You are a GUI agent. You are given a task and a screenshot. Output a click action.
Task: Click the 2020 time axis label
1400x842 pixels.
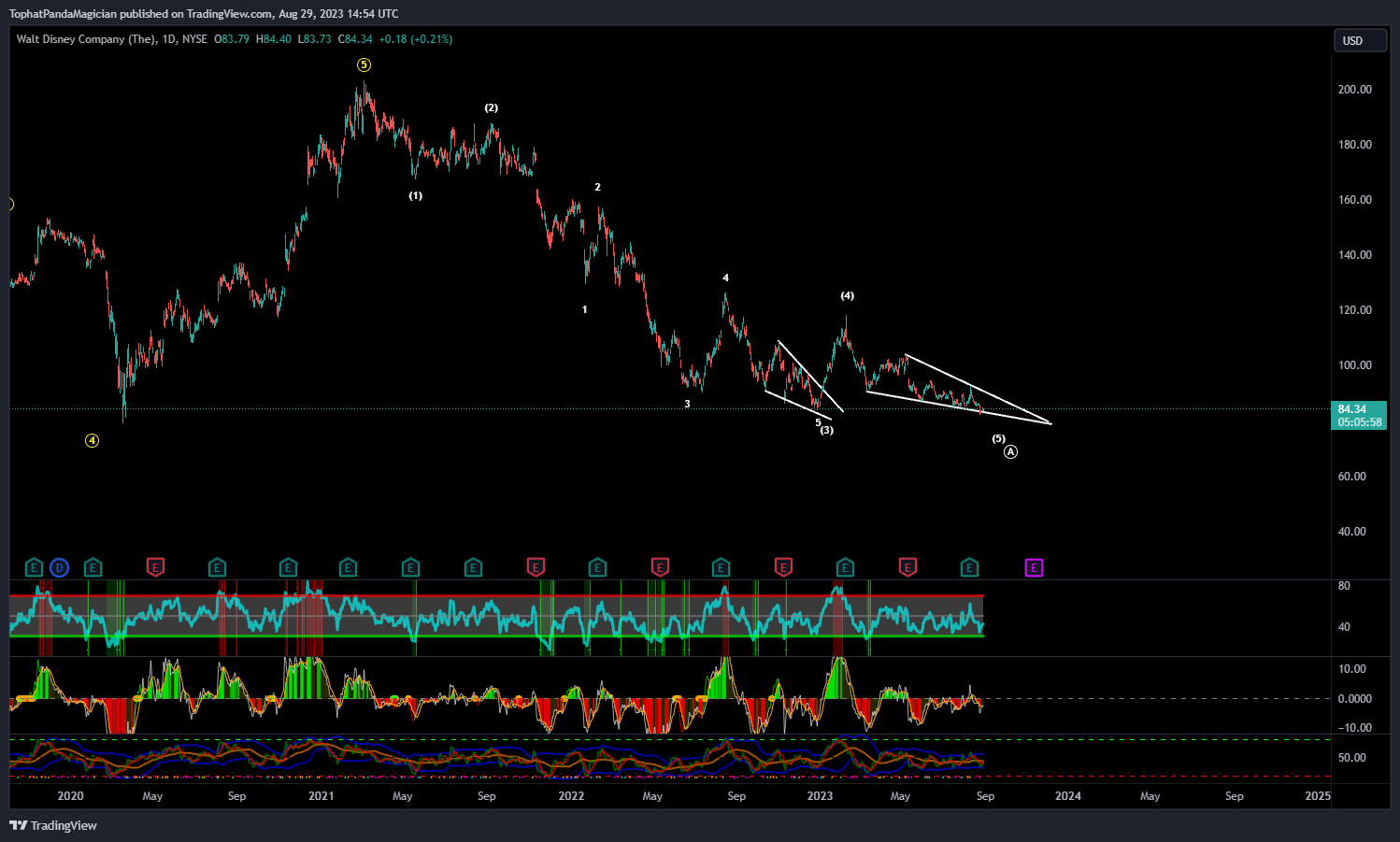click(70, 796)
